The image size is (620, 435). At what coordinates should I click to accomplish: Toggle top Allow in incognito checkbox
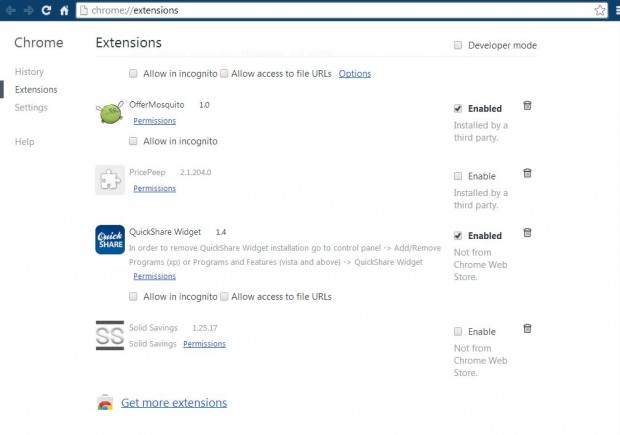point(133,74)
